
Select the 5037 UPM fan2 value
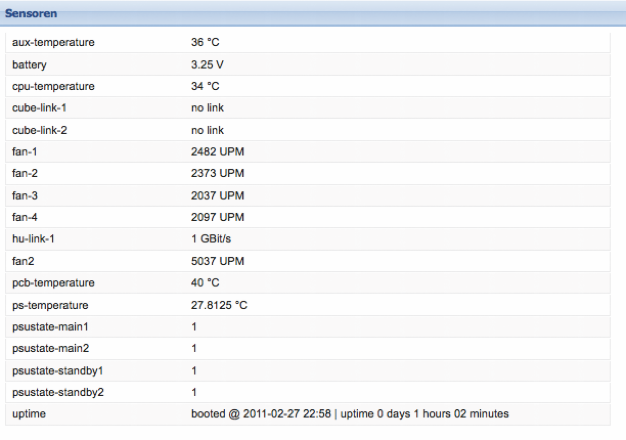tap(217, 261)
